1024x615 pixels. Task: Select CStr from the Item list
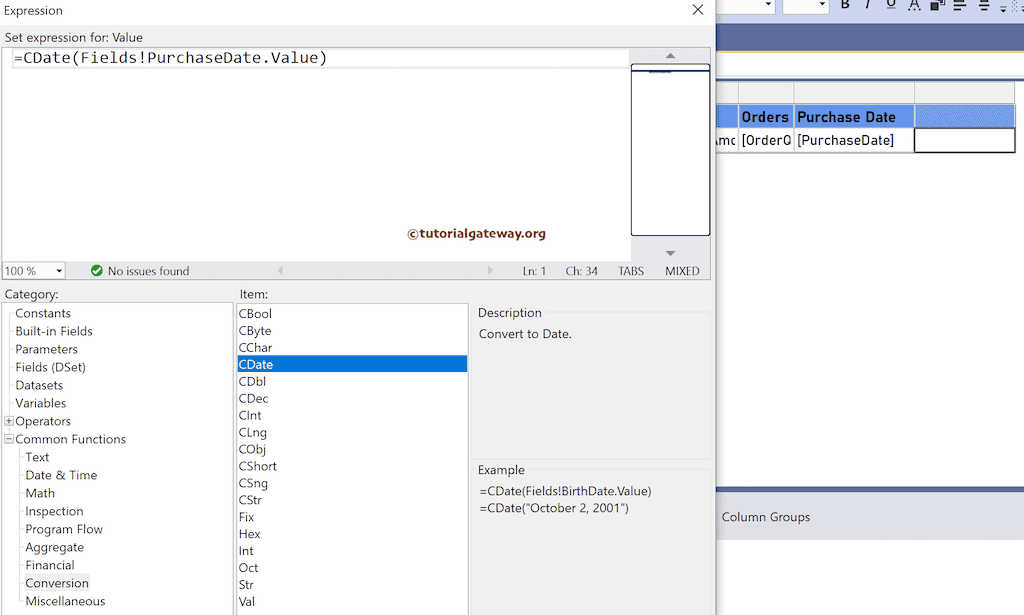coord(252,500)
